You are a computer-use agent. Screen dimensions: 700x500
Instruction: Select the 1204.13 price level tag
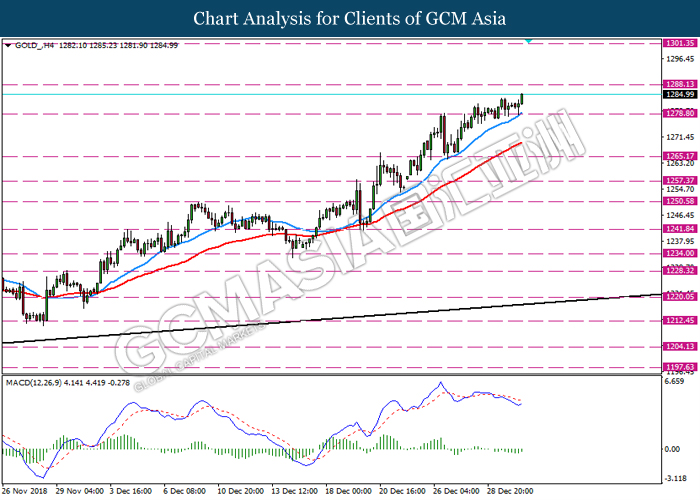click(680, 346)
